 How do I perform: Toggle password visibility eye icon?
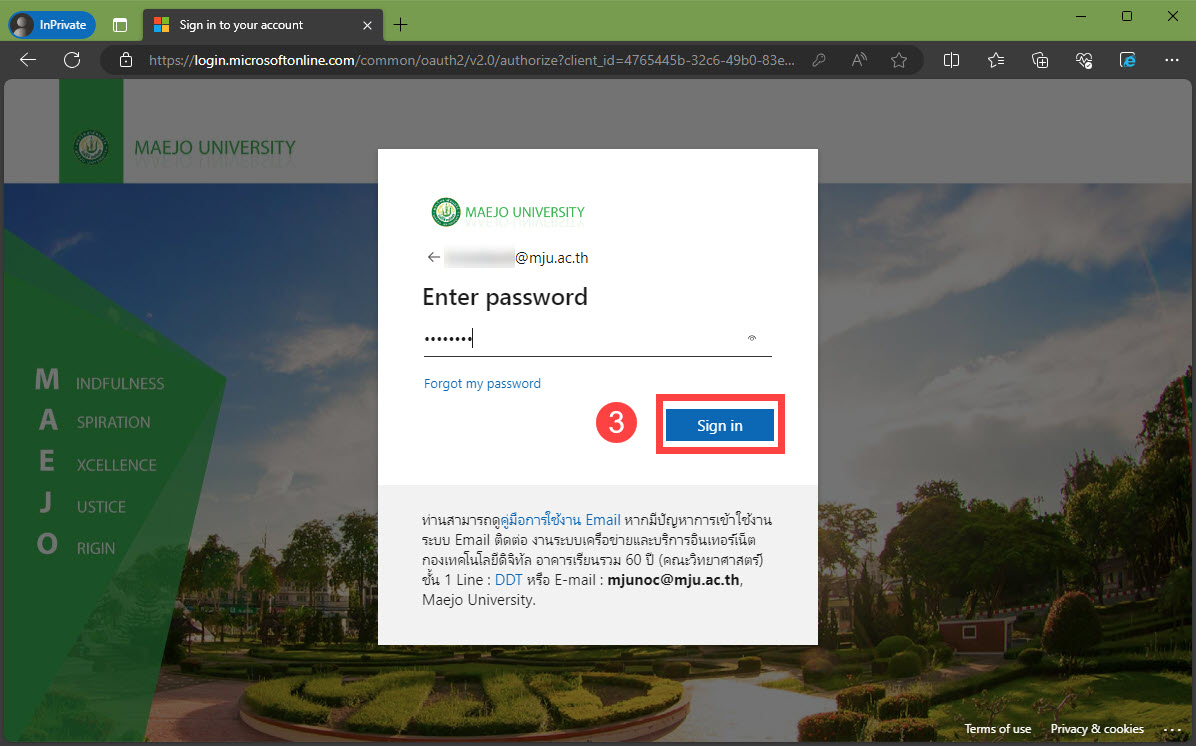pyautogui.click(x=752, y=339)
